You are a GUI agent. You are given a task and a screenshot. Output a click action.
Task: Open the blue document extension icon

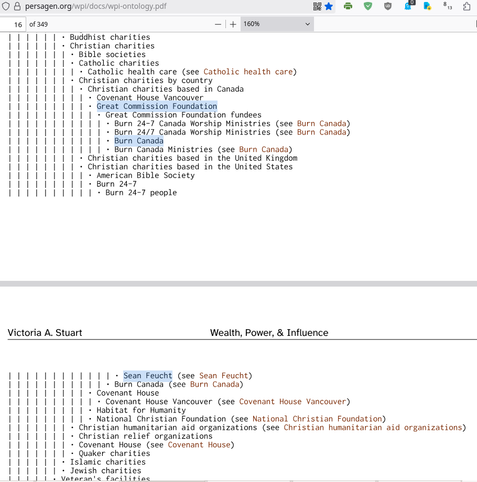coord(427,6)
